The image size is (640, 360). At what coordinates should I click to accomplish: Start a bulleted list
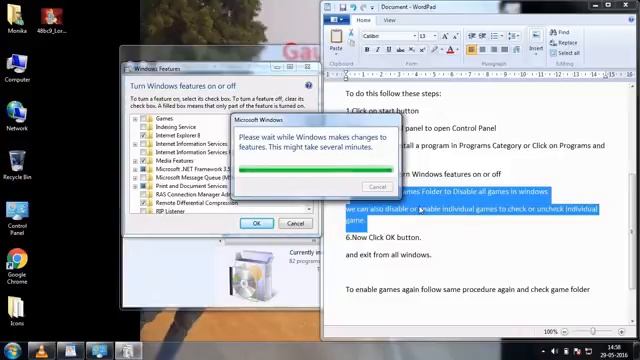(494, 36)
